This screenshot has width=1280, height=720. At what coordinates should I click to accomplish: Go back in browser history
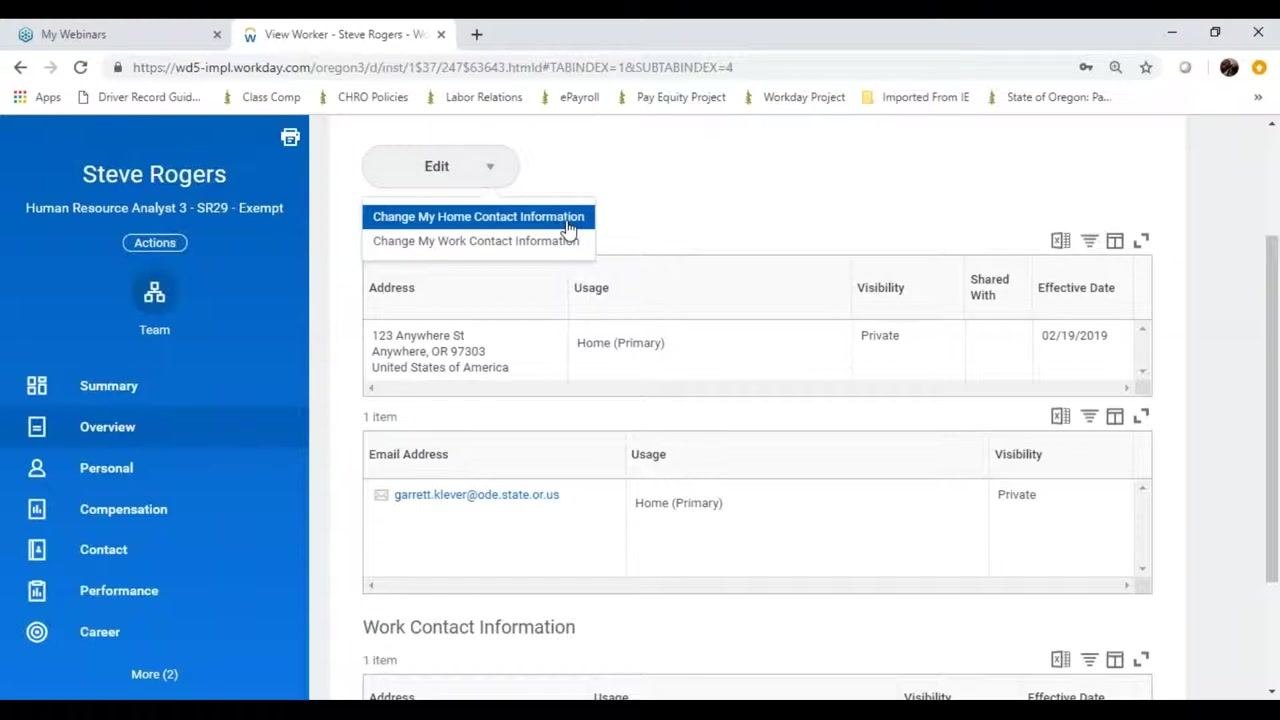(x=21, y=67)
